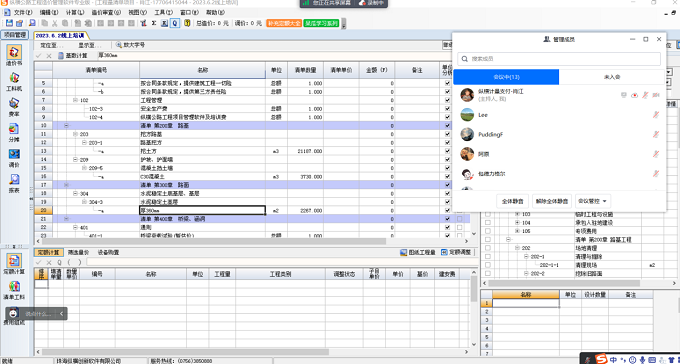The image size is (680, 364).
Task: Toggle checkbox on row 5 of bill table
Action: pos(448,83)
